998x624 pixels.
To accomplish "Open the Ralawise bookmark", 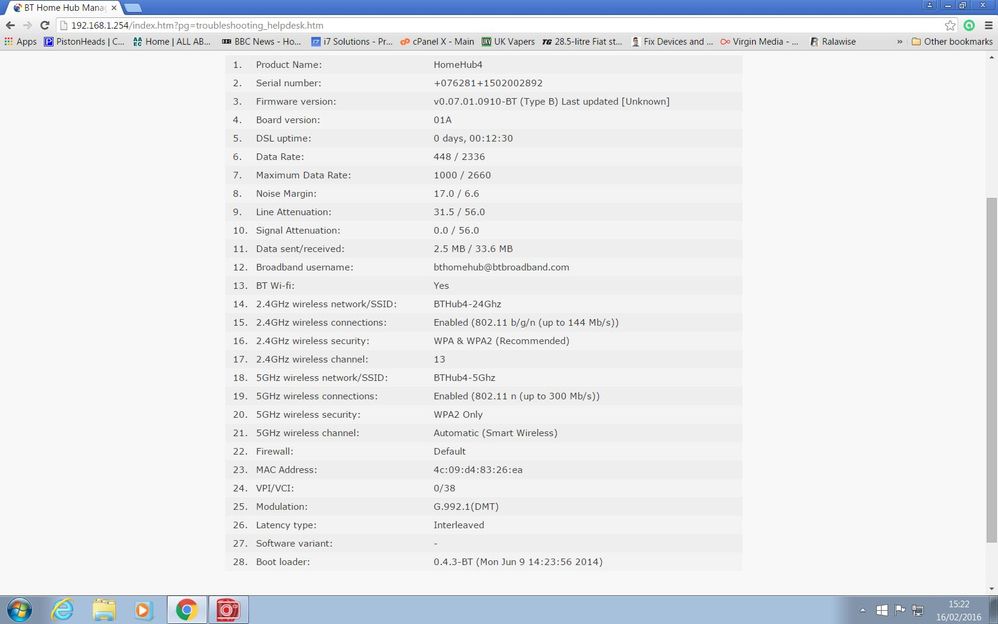I will (833, 41).
